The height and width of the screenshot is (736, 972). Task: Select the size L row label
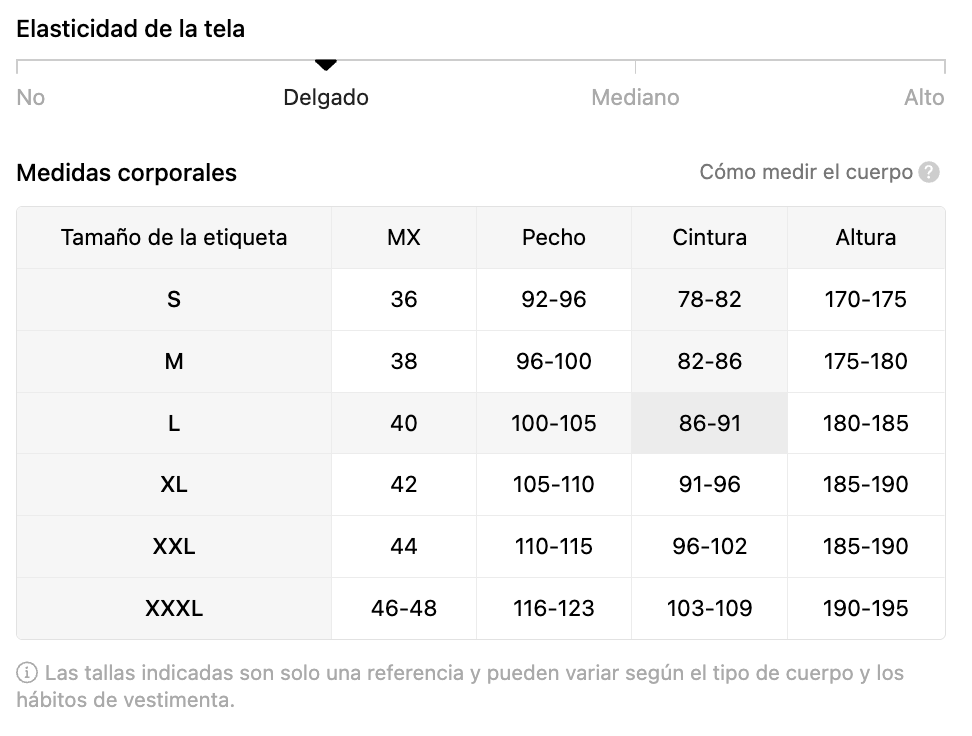coord(174,423)
